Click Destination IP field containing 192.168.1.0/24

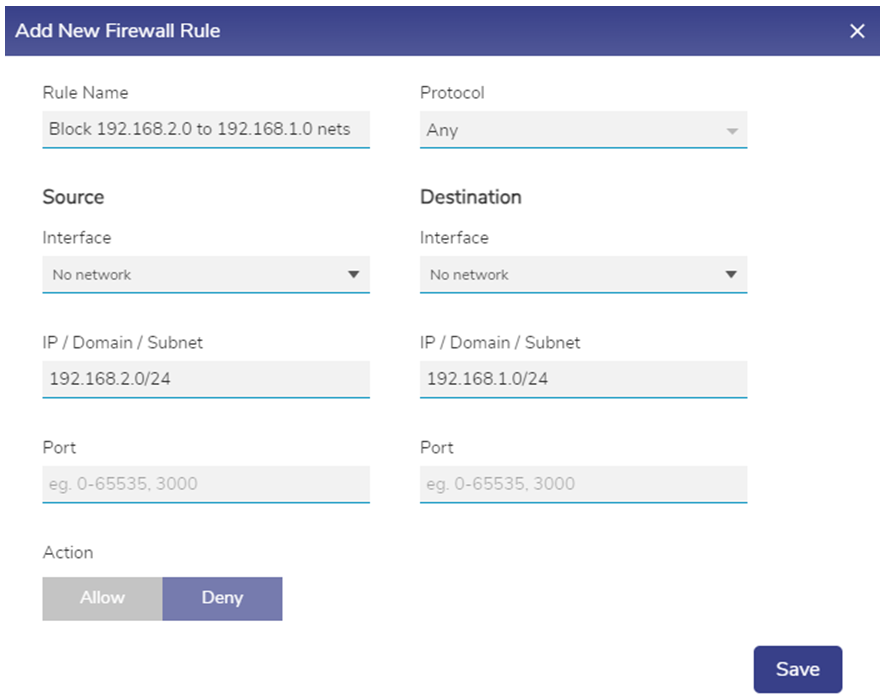click(x=583, y=379)
